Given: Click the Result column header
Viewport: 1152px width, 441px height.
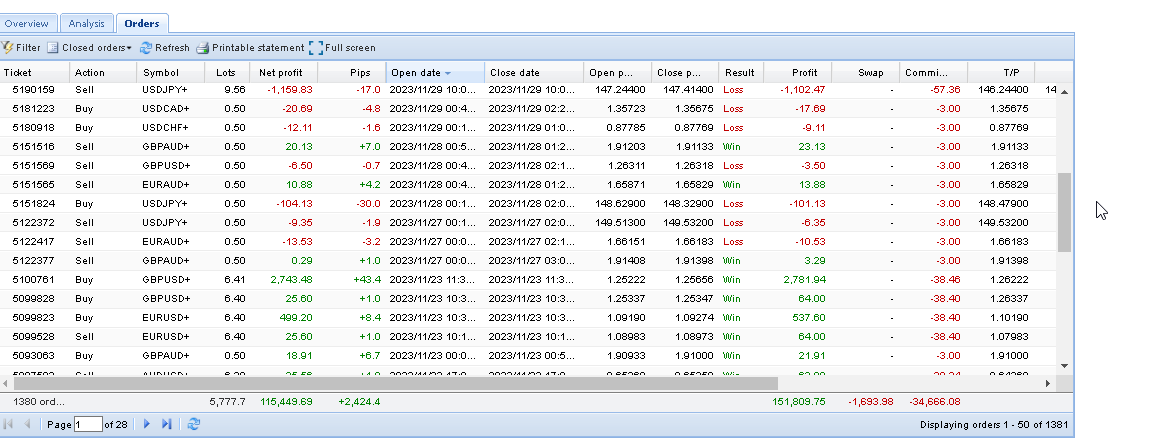Looking at the screenshot, I should [x=740, y=72].
